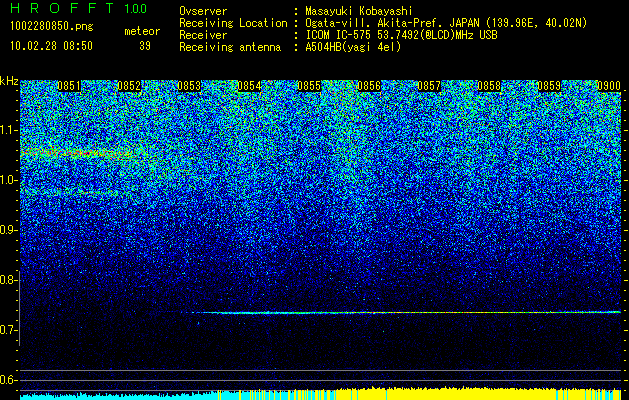Click observer name Masayuki Kobayashi

(x=359, y=11)
